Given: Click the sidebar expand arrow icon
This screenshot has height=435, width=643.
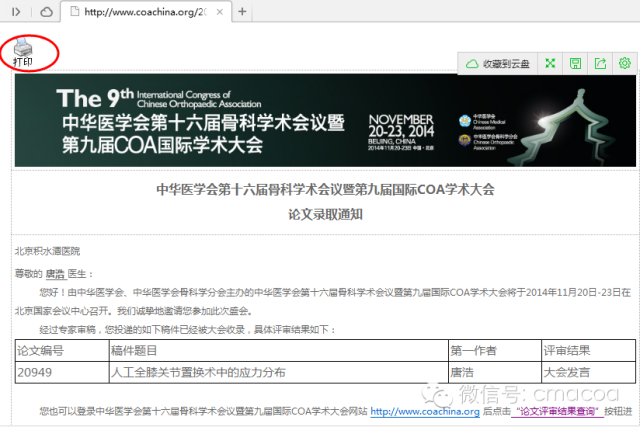Looking at the screenshot, I should point(16,11).
